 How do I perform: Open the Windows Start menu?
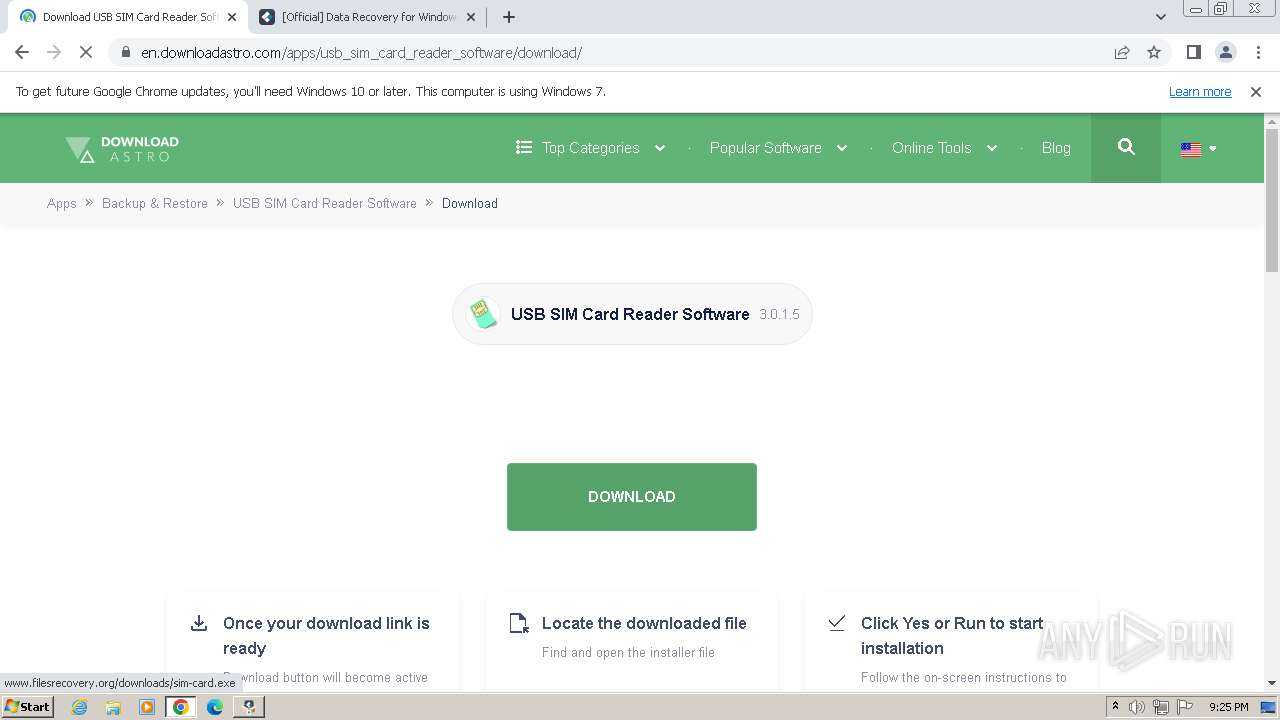(27, 707)
